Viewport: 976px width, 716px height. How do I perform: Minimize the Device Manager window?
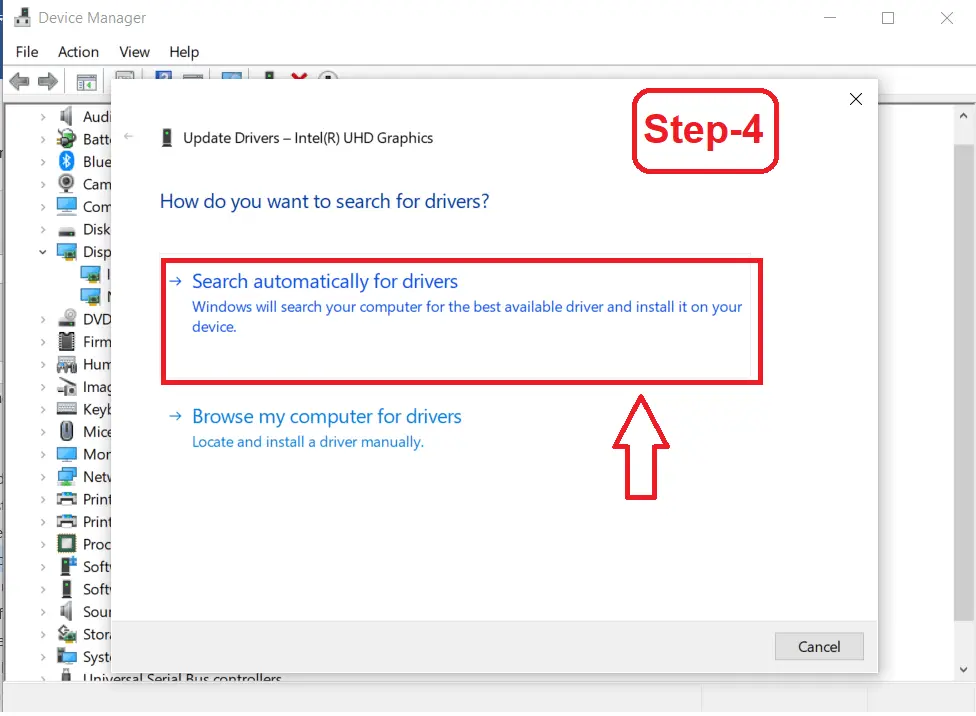click(x=830, y=18)
